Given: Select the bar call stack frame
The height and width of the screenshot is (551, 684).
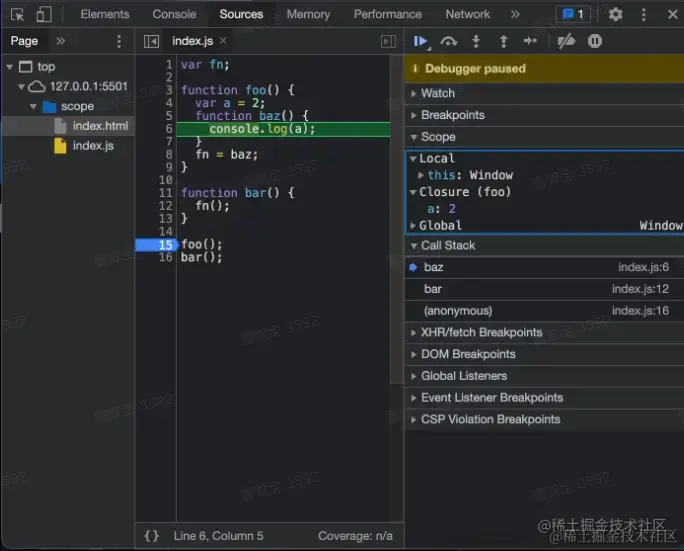Looking at the screenshot, I should [x=544, y=289].
